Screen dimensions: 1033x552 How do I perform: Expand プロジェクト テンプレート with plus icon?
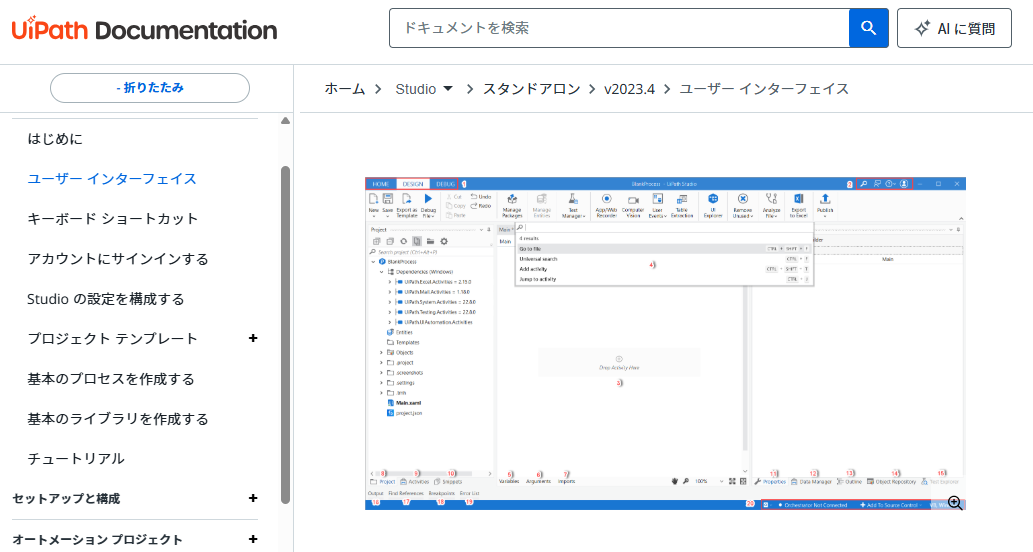[252, 339]
